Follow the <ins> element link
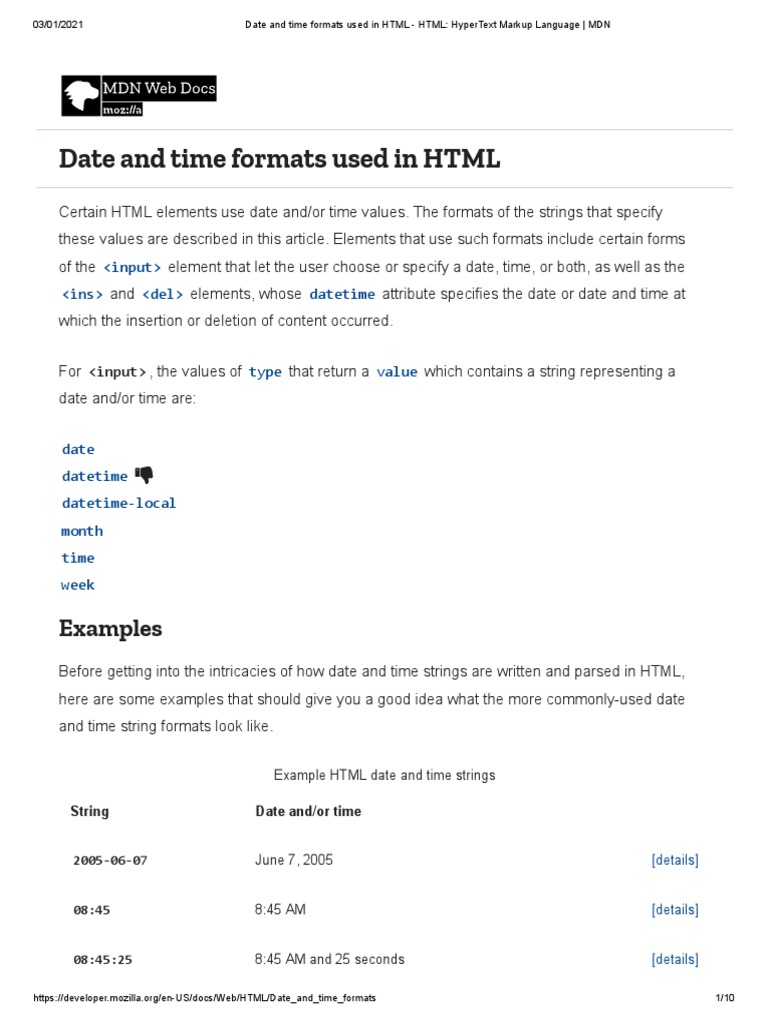The image size is (768, 1024). [x=82, y=294]
